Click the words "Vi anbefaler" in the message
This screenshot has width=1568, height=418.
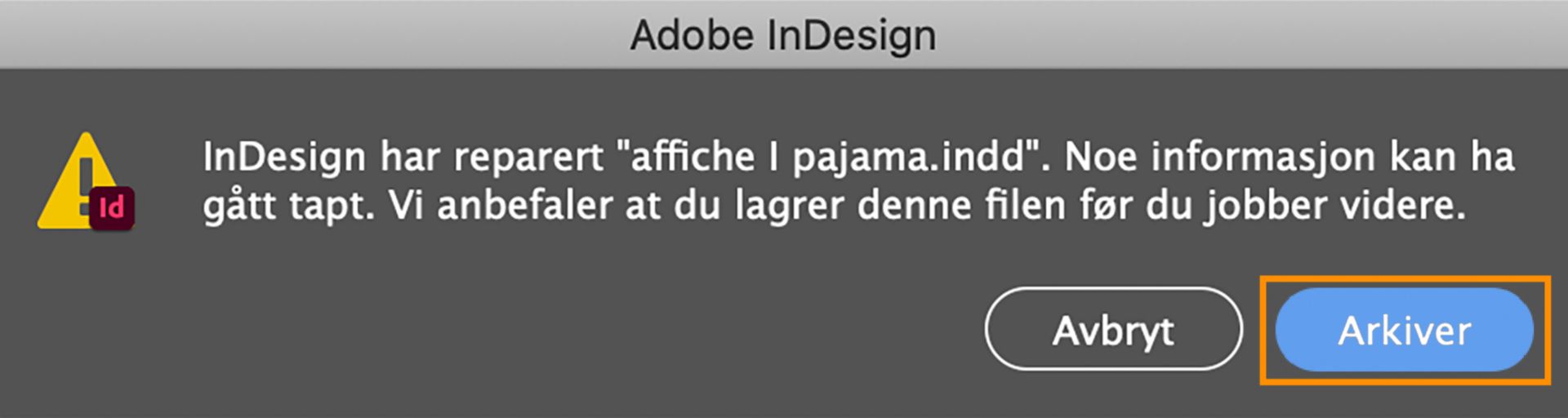(500, 206)
